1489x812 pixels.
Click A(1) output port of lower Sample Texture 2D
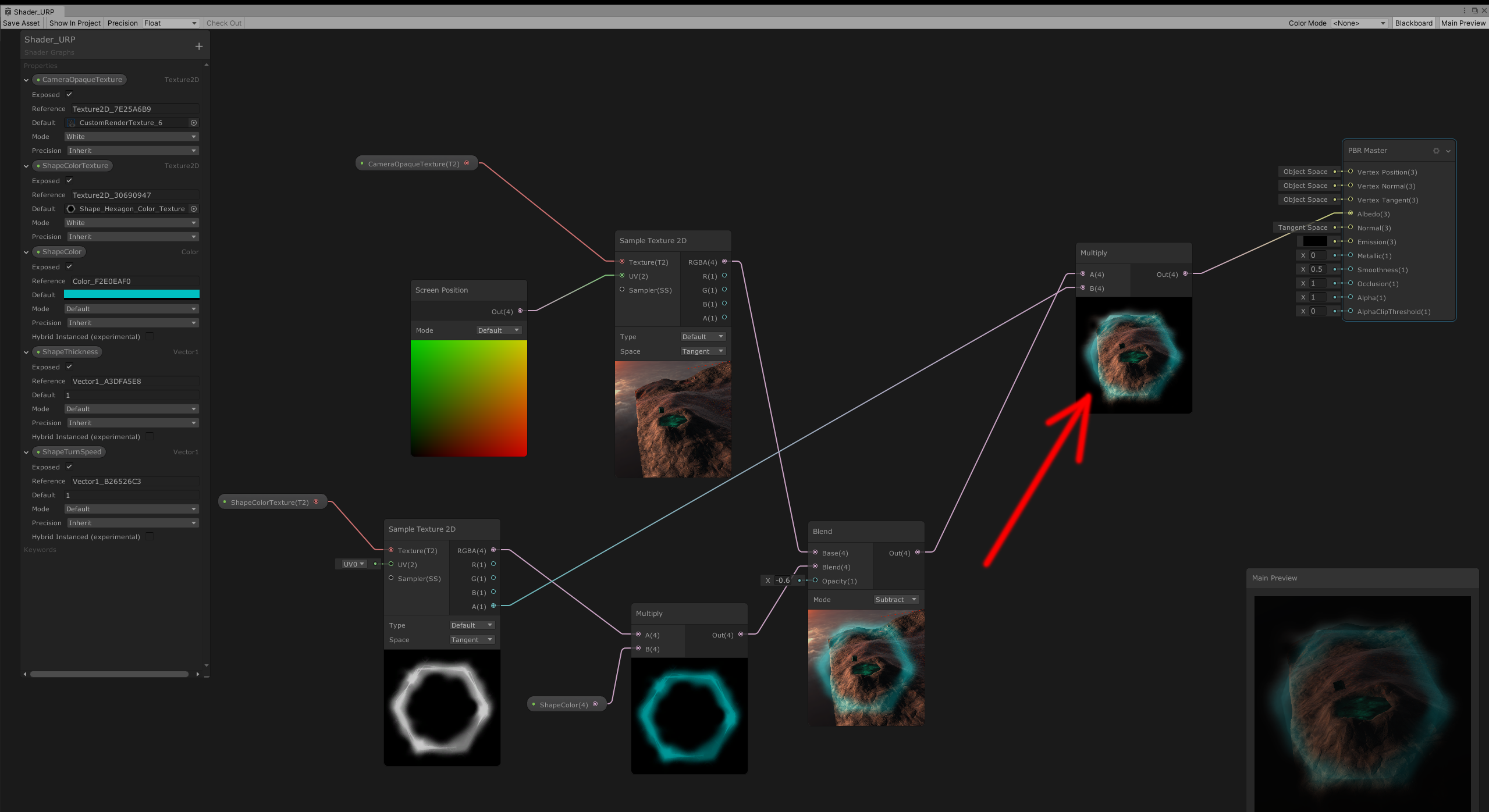click(x=493, y=606)
